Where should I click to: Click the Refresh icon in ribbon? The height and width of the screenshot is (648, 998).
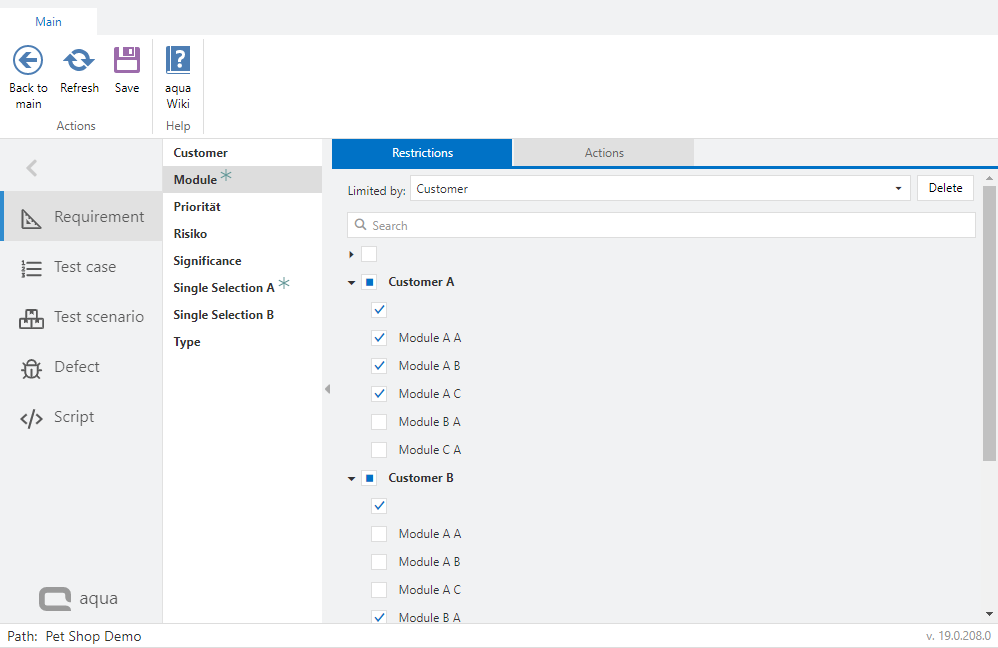coord(79,60)
